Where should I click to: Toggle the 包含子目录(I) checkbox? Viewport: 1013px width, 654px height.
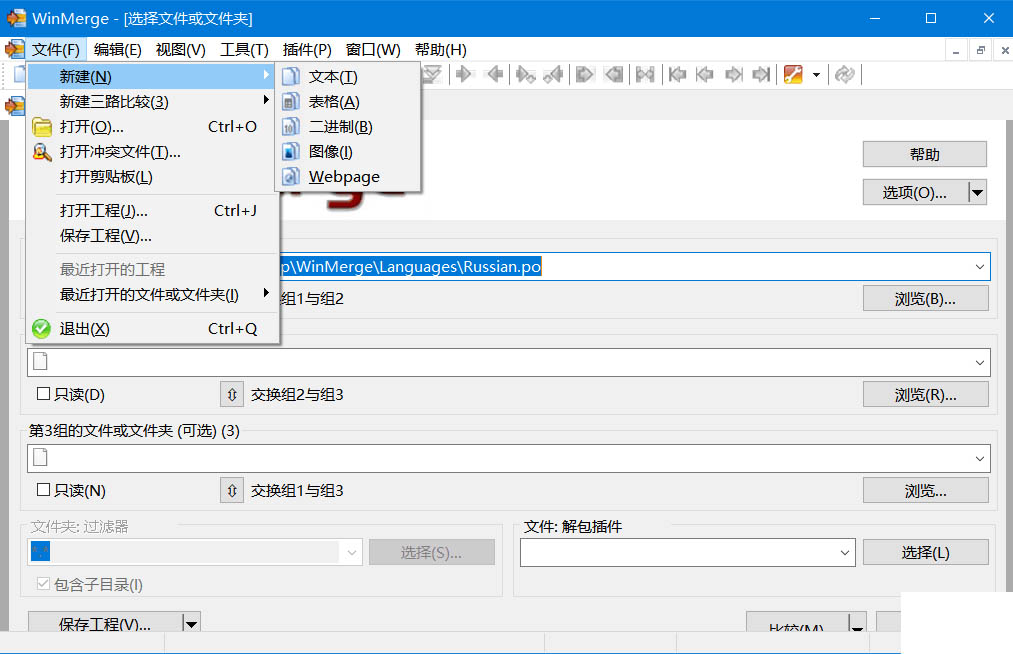point(43,584)
